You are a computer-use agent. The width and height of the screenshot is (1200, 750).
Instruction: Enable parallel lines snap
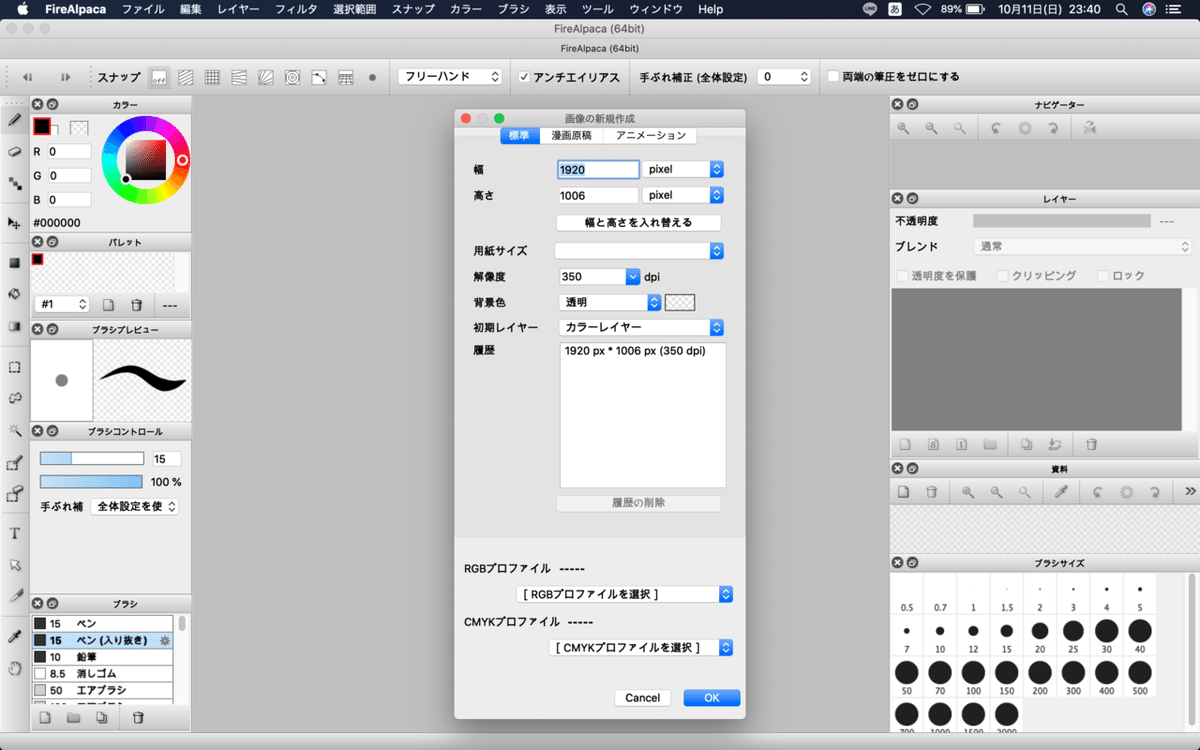pos(186,77)
